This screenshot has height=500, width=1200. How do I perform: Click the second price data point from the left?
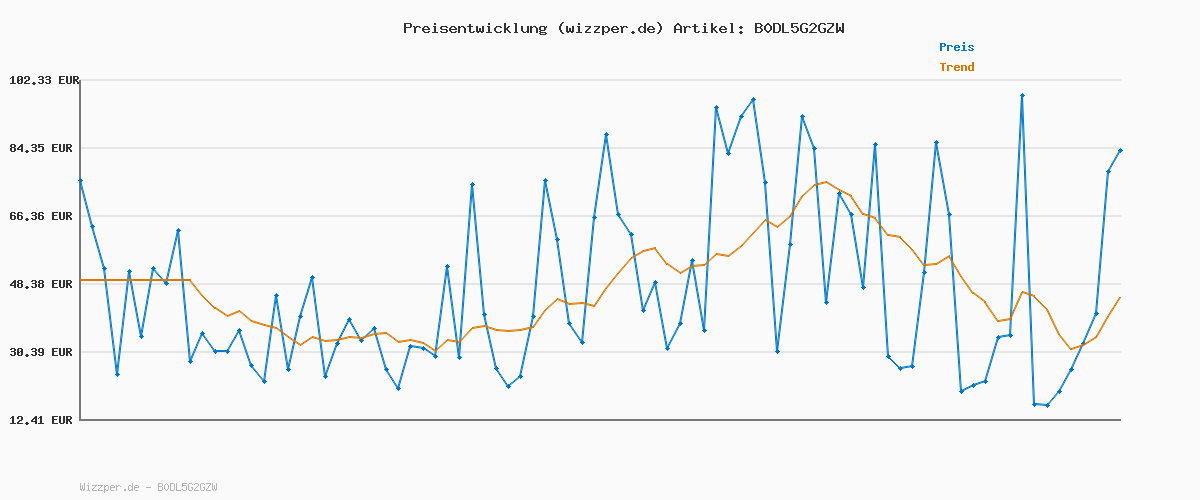92,227
